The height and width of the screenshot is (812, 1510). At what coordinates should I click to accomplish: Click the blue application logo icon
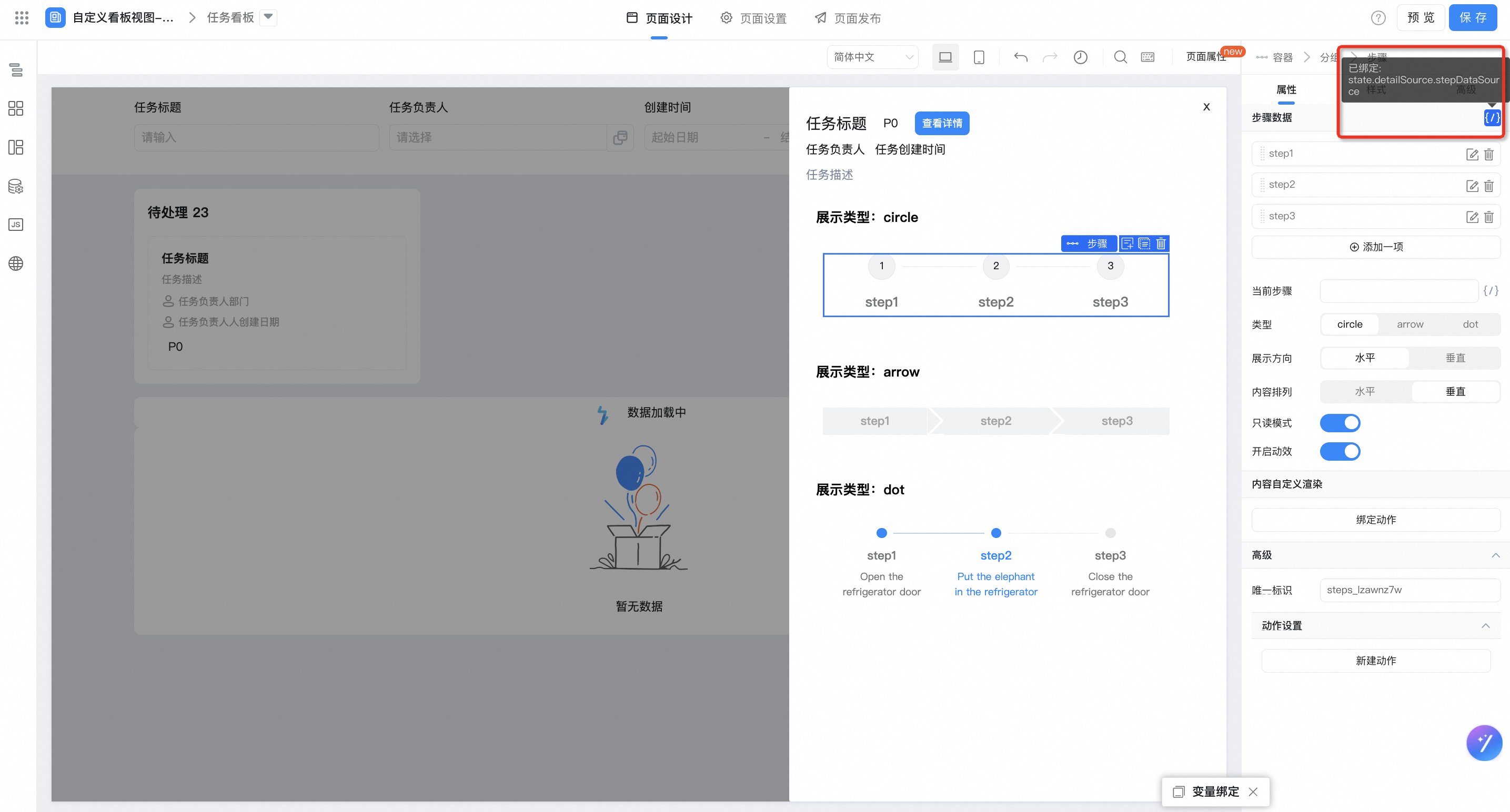pos(55,17)
